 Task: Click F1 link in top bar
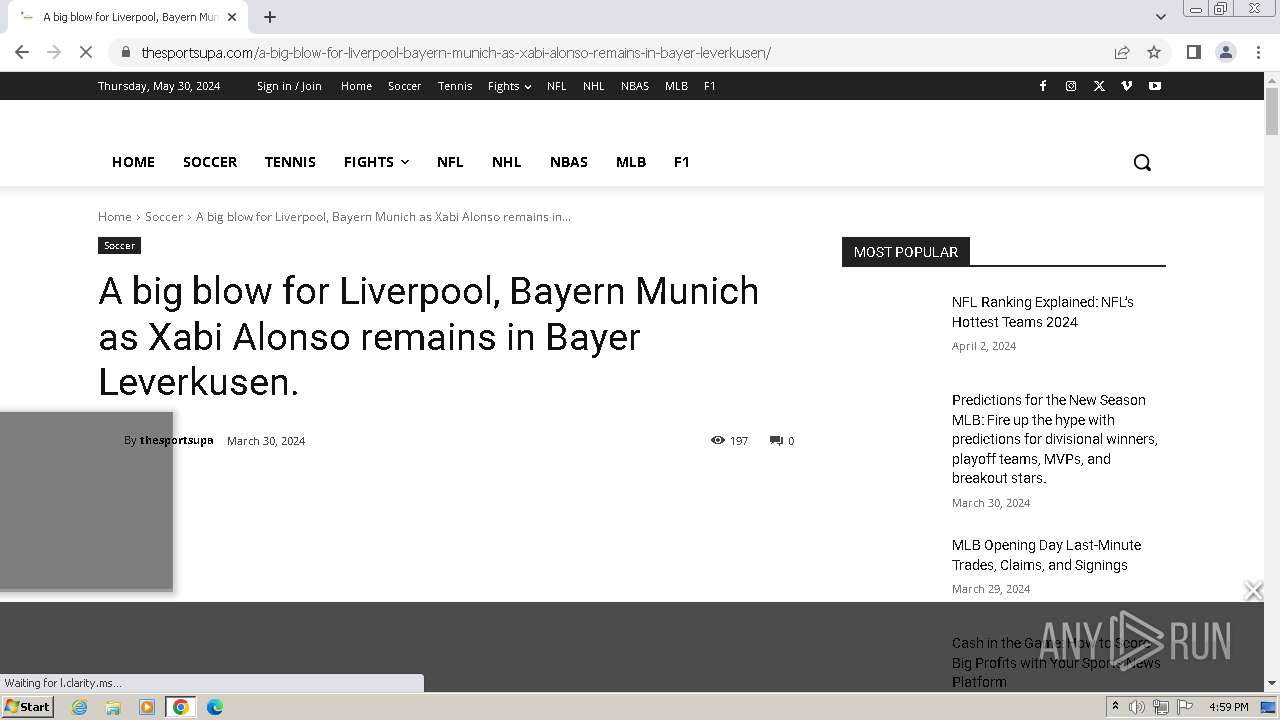click(710, 86)
